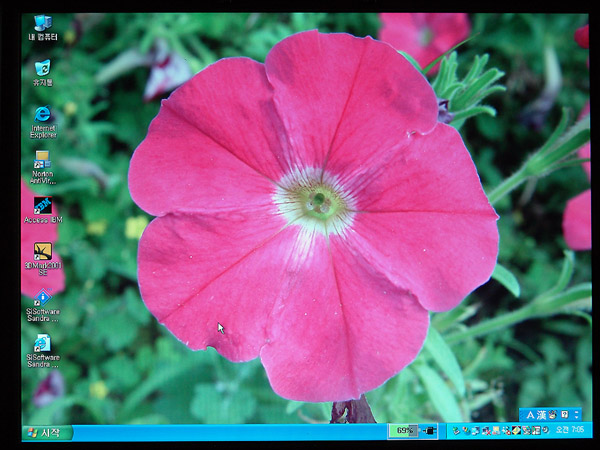Click the 69% battery gauge in taskbar
The width and height of the screenshot is (600, 450).
coord(404,430)
